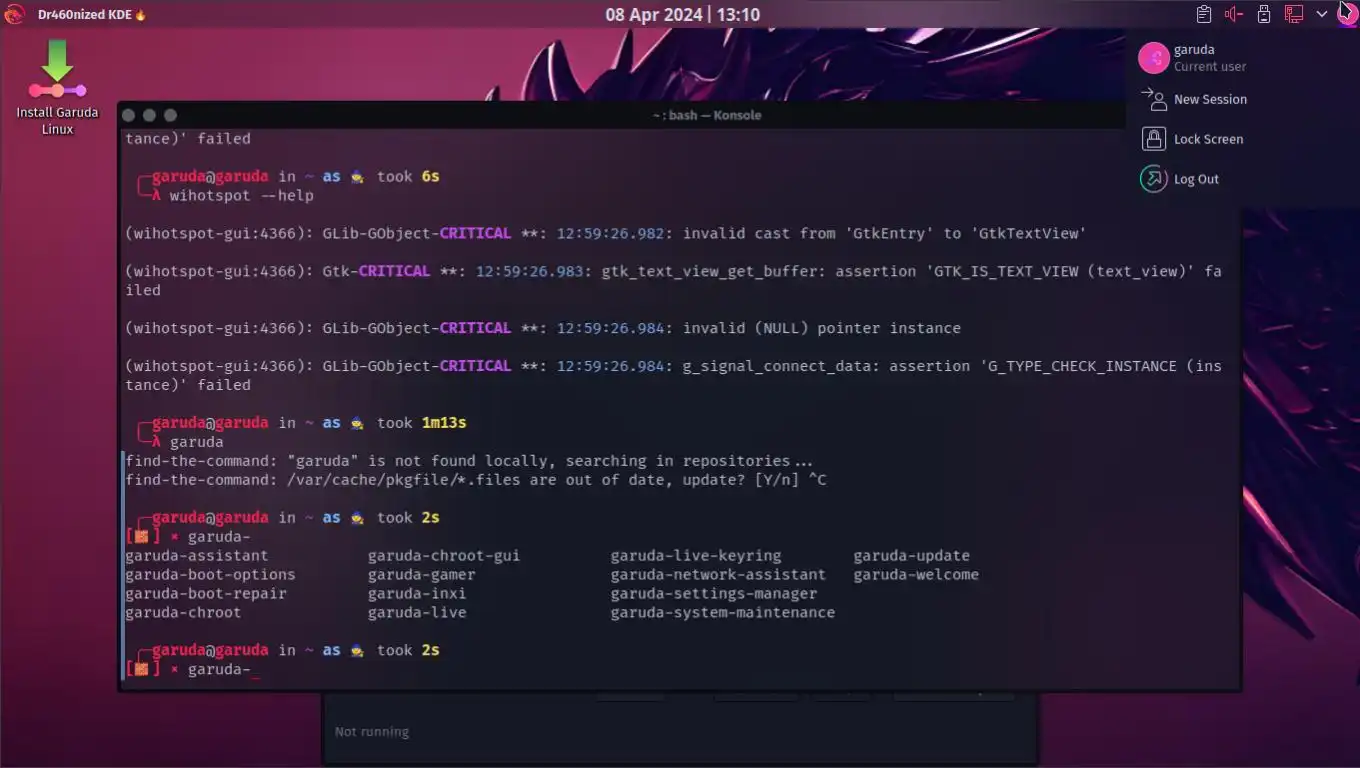The width and height of the screenshot is (1360, 768).
Task: Start a New Session
Action: (1194, 99)
